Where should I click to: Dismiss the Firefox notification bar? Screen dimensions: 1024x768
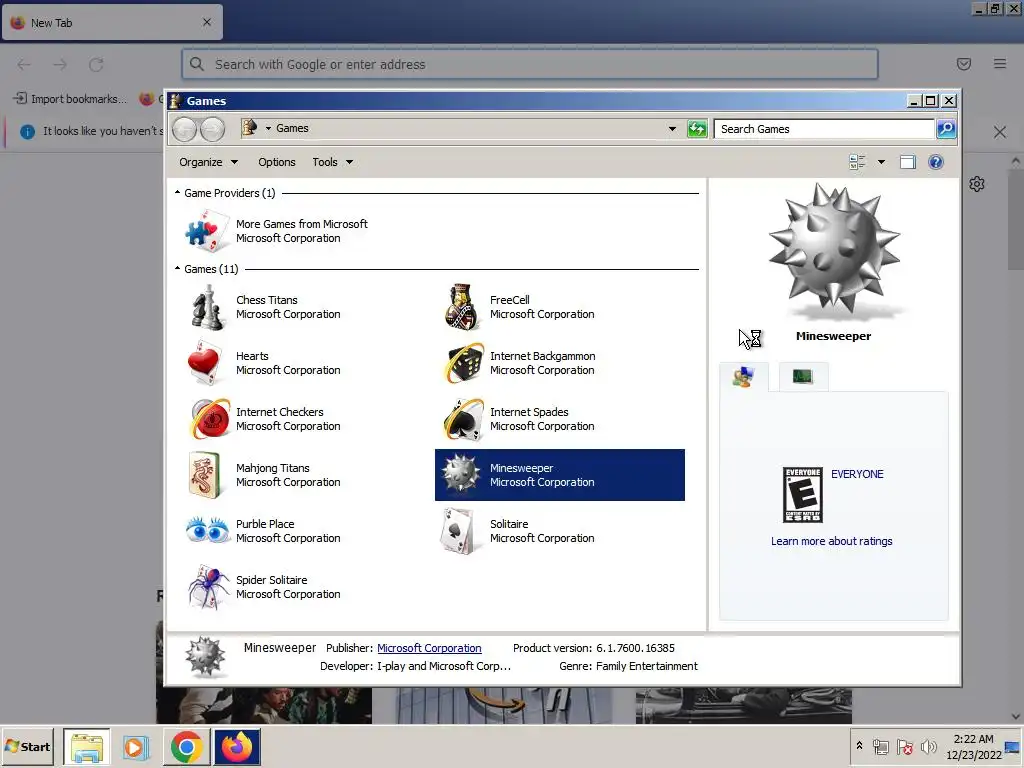(x=999, y=132)
